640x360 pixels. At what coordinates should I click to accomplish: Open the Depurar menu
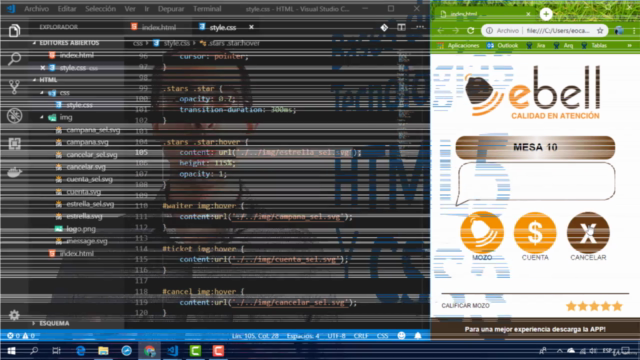[171, 9]
